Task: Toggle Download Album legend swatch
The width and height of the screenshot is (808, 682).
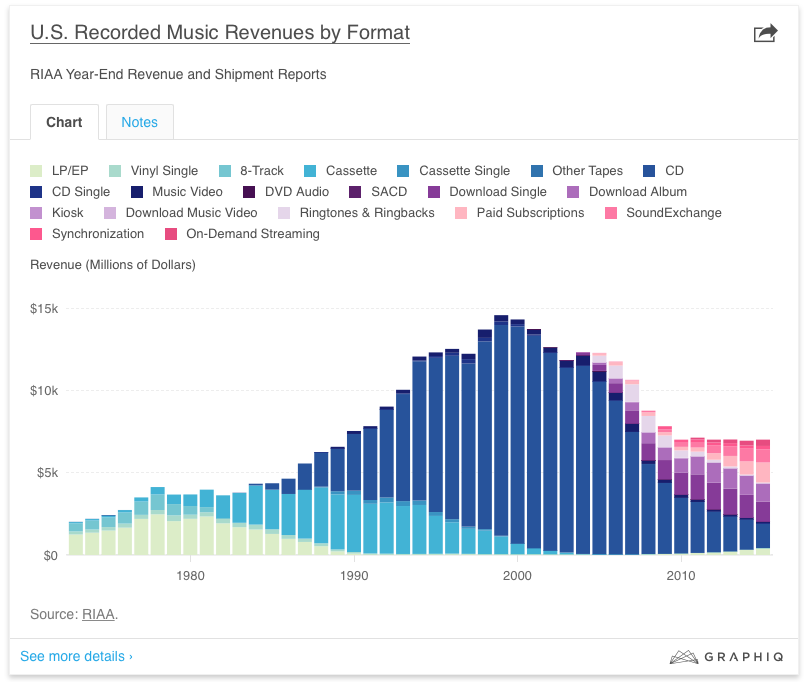Action: (x=573, y=192)
